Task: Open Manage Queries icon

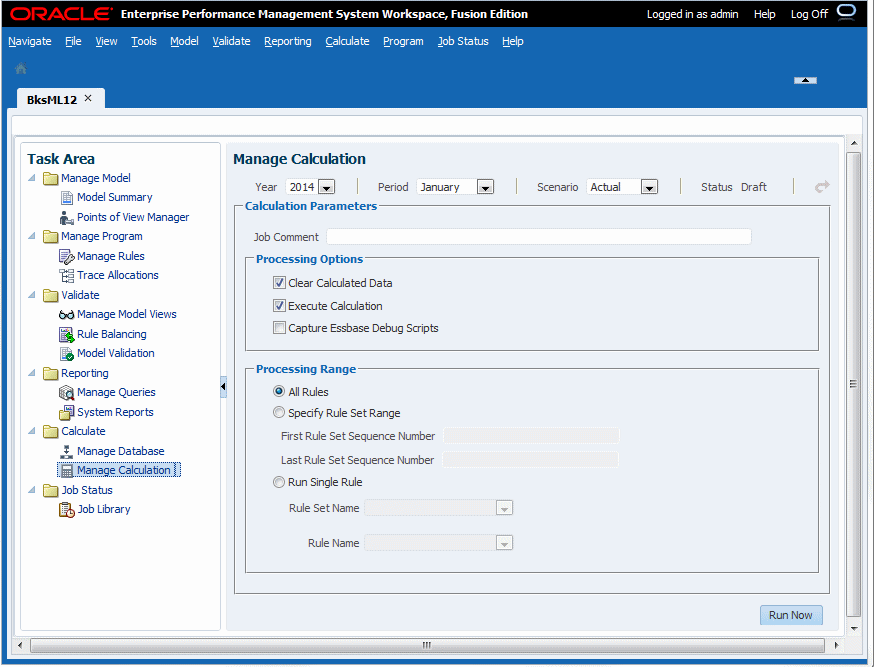Action: (x=66, y=393)
